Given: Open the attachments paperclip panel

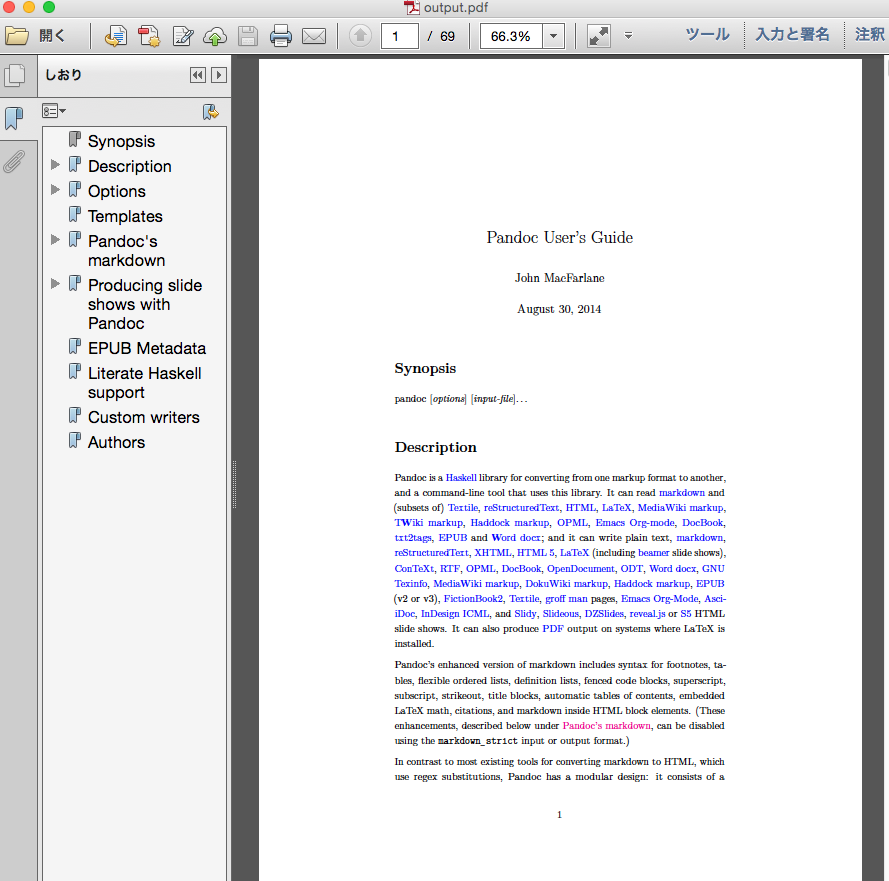Looking at the screenshot, I should [x=14, y=162].
